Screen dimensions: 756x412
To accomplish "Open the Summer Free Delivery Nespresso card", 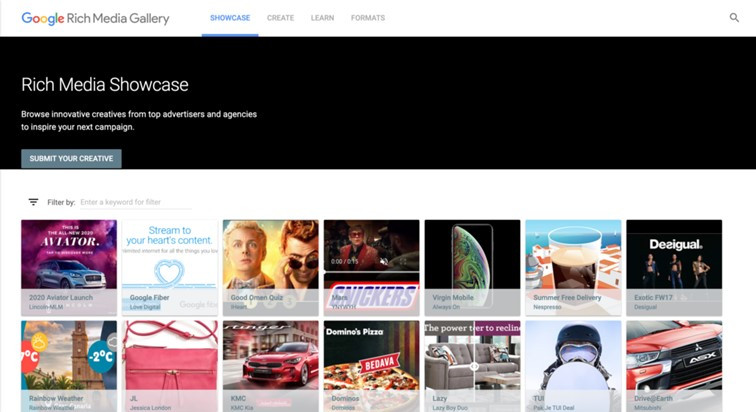I will [x=573, y=267].
